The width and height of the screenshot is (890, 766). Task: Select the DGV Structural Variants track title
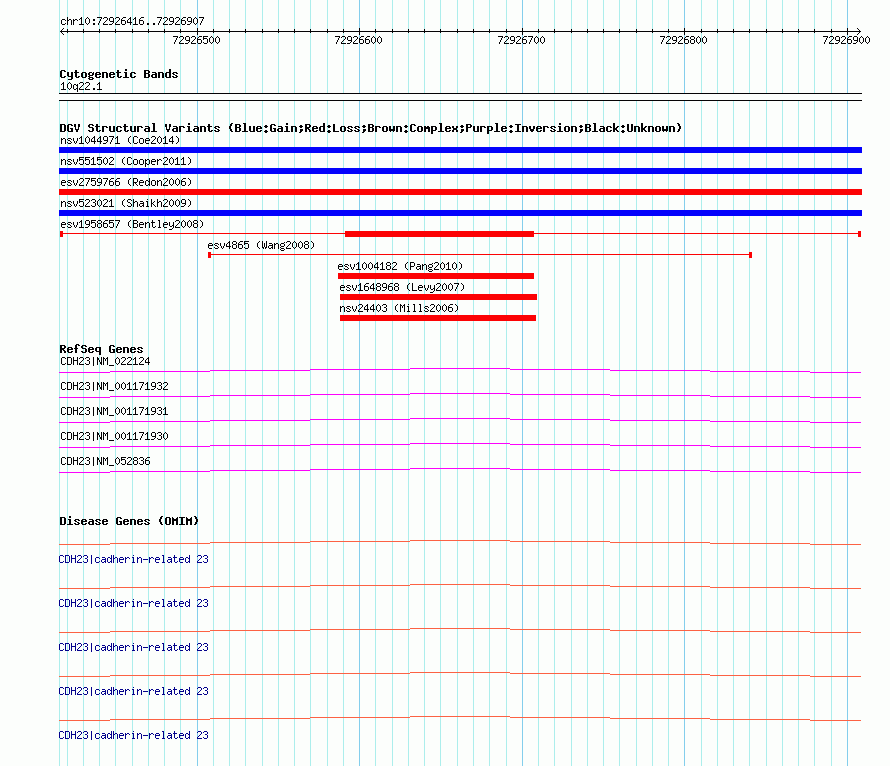tap(371, 128)
